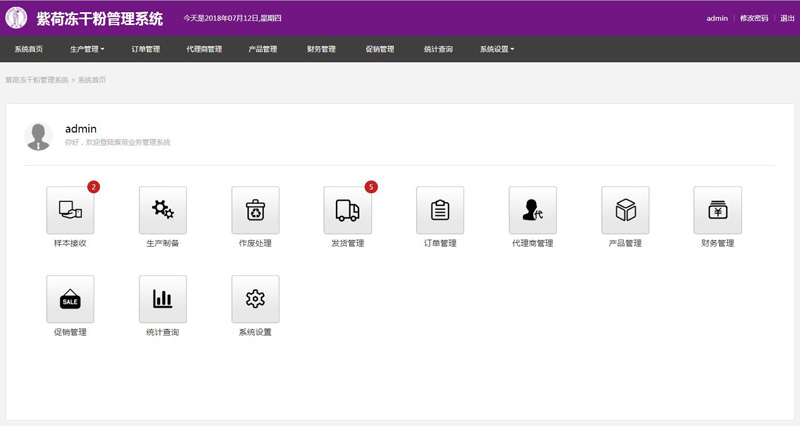
Task: Click the 财务管理 yen icon
Action: pyautogui.click(x=717, y=210)
